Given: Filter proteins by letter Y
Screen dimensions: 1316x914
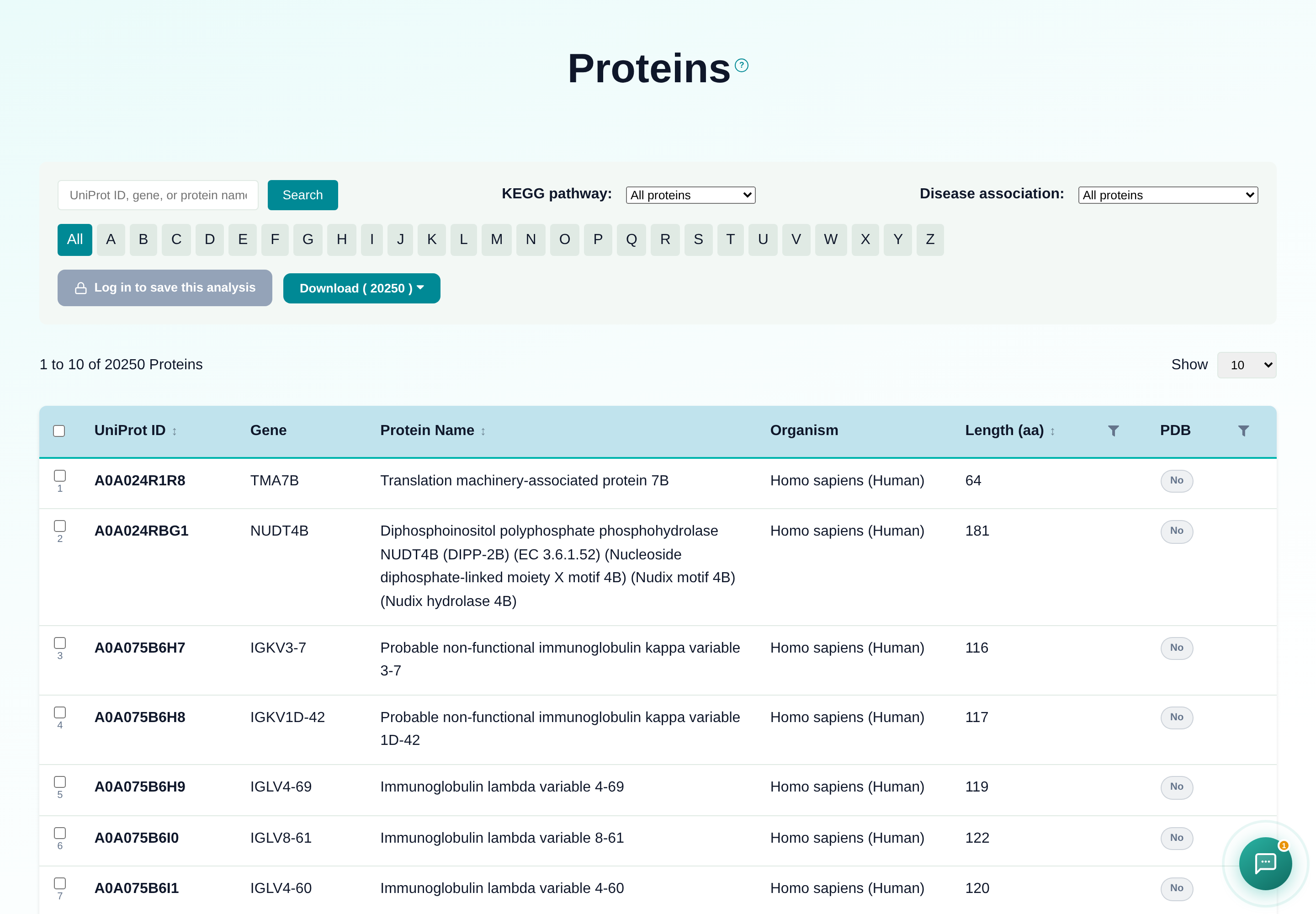Looking at the screenshot, I should click(897, 239).
